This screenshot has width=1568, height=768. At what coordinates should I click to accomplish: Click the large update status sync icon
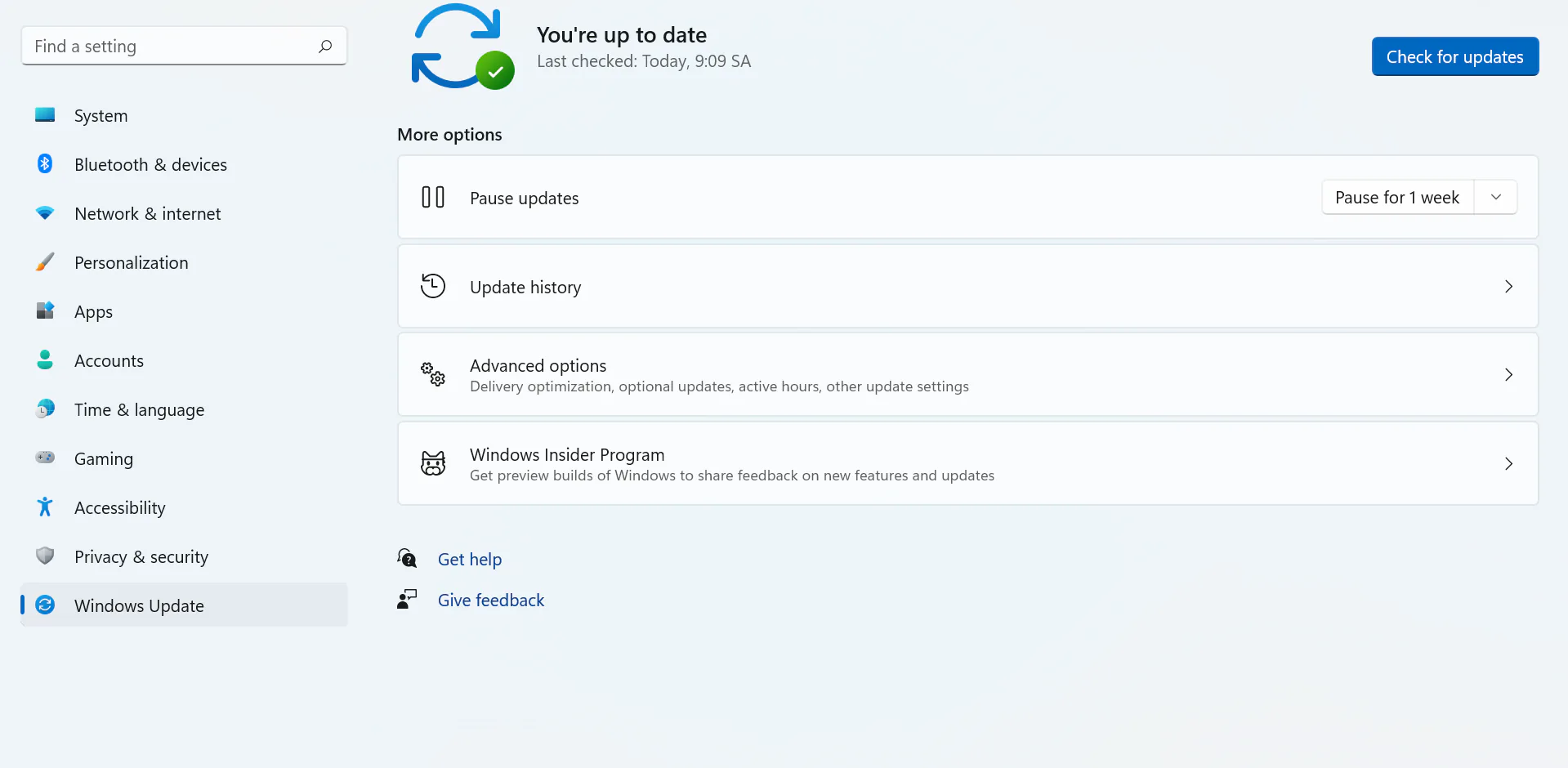pyautogui.click(x=462, y=46)
